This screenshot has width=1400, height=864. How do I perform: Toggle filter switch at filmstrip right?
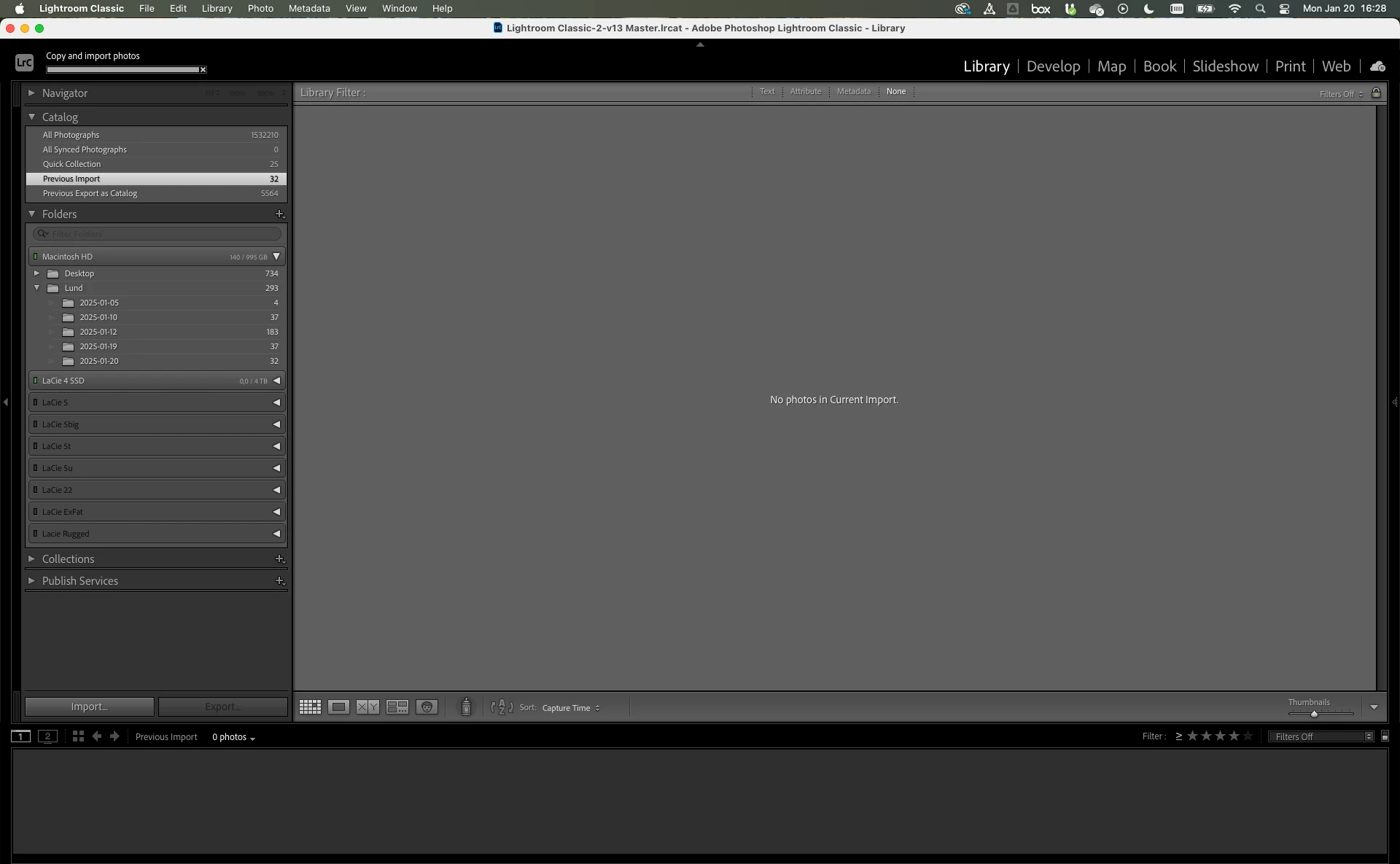(x=1385, y=736)
